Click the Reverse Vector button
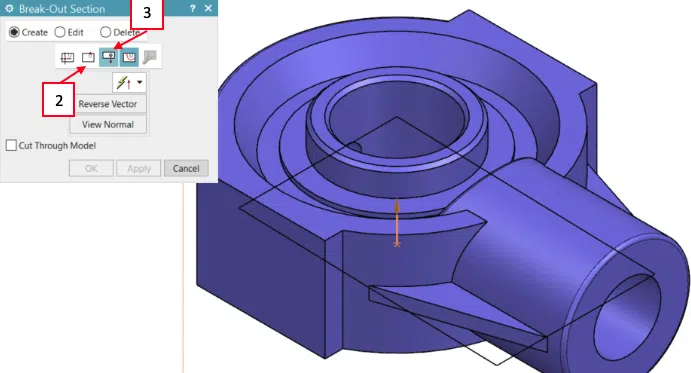Image resolution: width=691 pixels, height=373 pixels. pyautogui.click(x=108, y=104)
